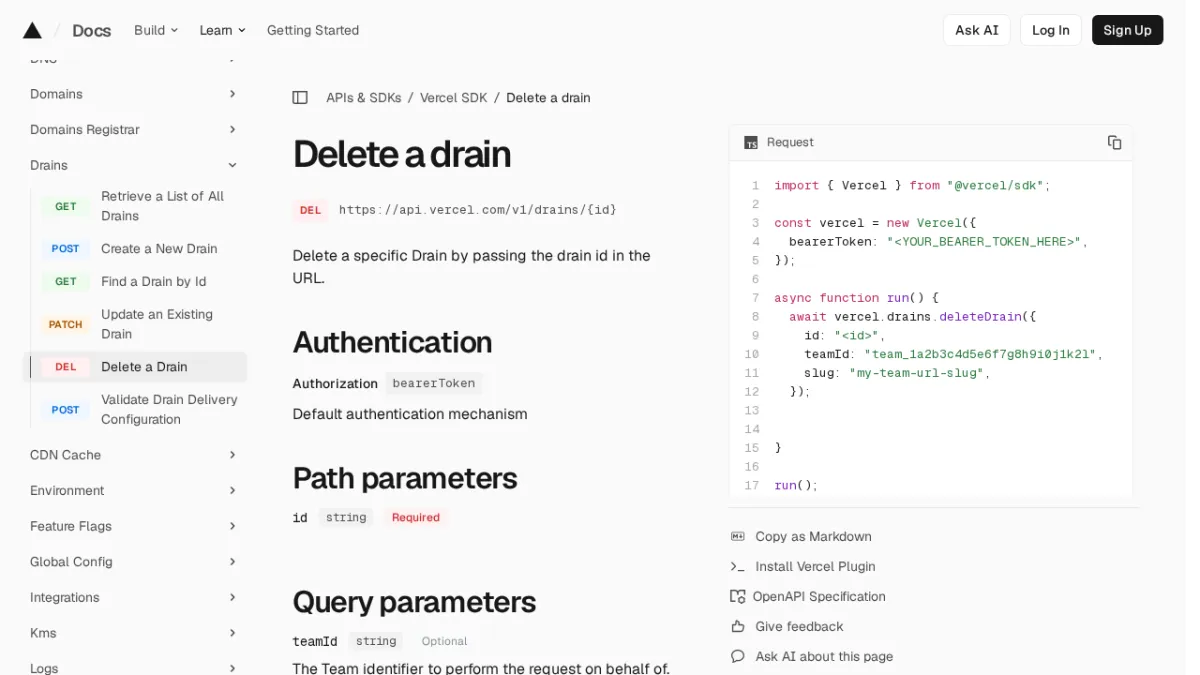Toggle the sidebar panel icon
The height and width of the screenshot is (675, 1200).
(300, 98)
